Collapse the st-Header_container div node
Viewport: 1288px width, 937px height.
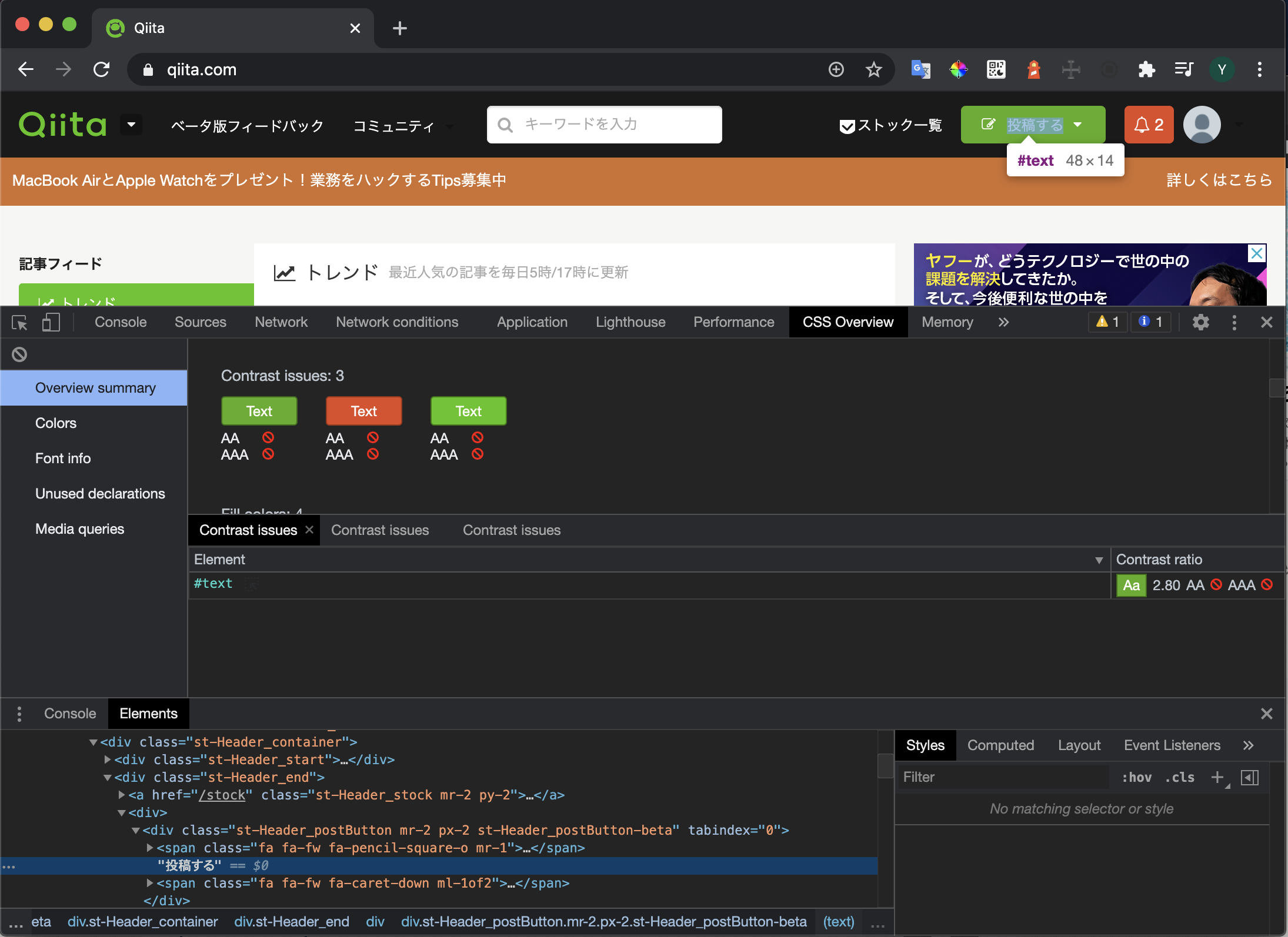(x=94, y=742)
